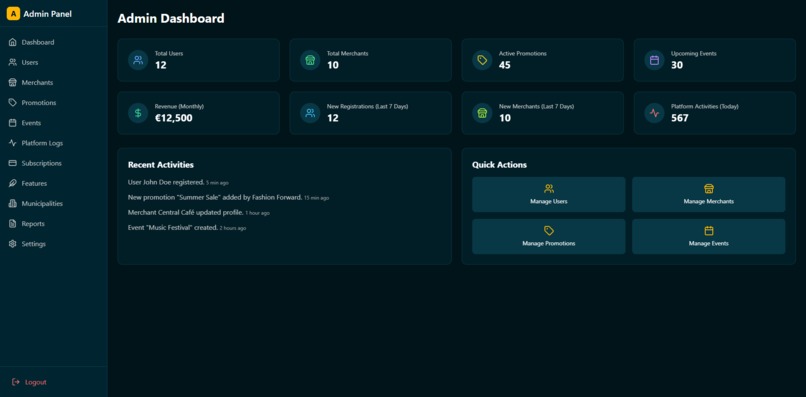Viewport: 806px width, 397px height.
Task: Click the Platform Activities pulse icon
Action: tap(654, 113)
